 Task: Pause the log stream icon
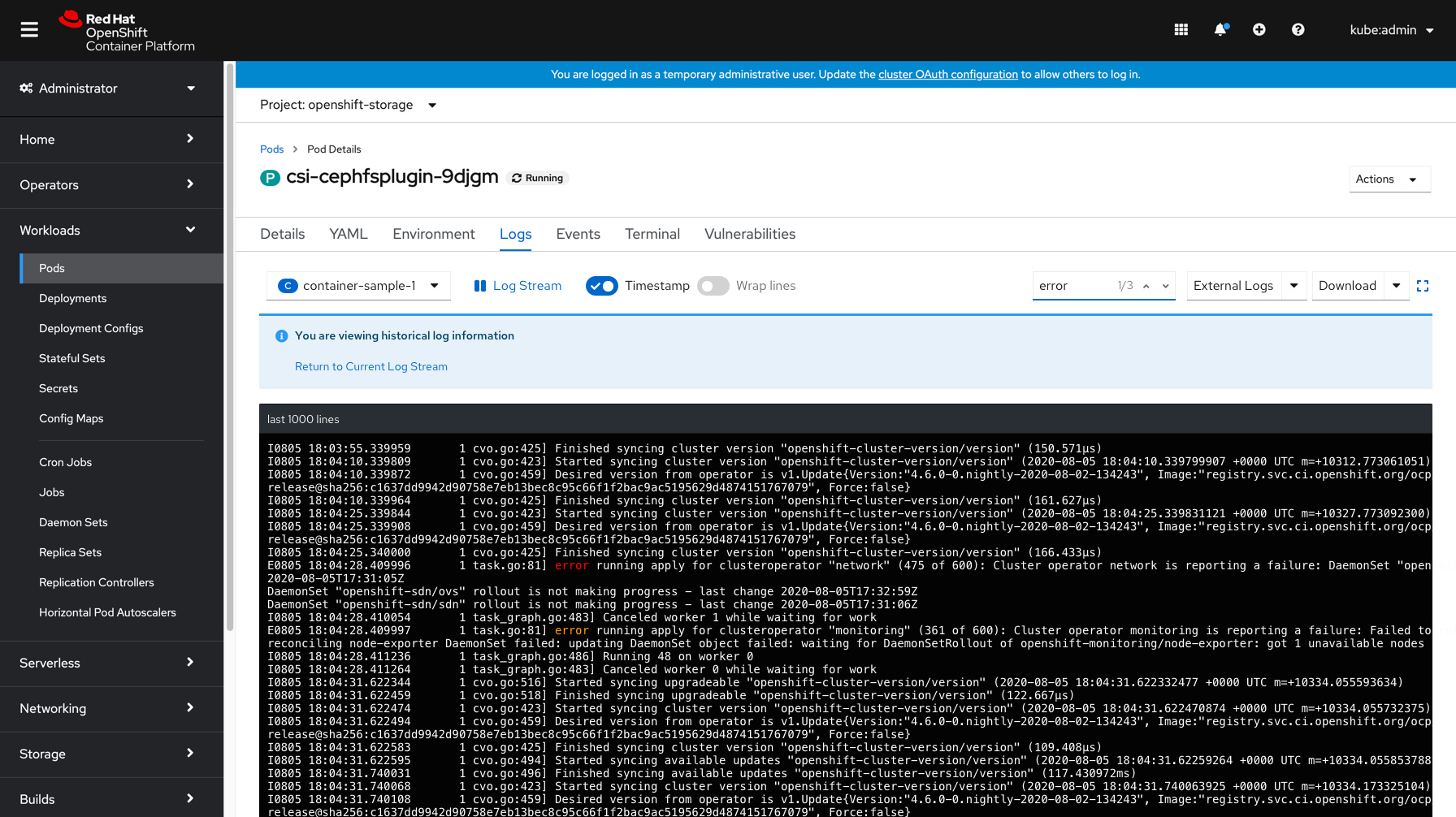[x=480, y=286]
